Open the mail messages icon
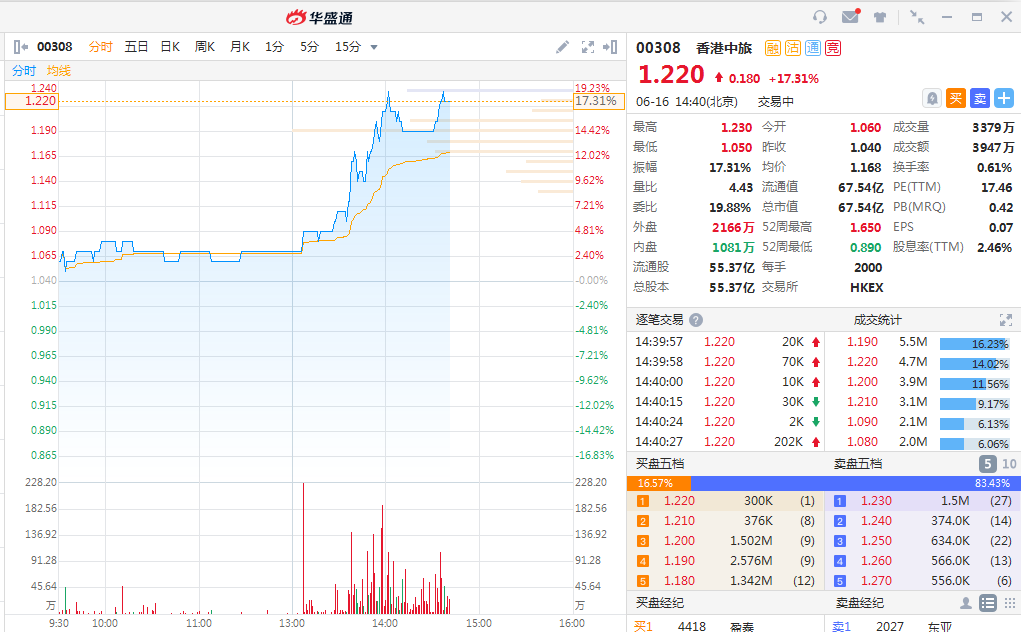Image resolution: width=1021 pixels, height=632 pixels. point(850,16)
